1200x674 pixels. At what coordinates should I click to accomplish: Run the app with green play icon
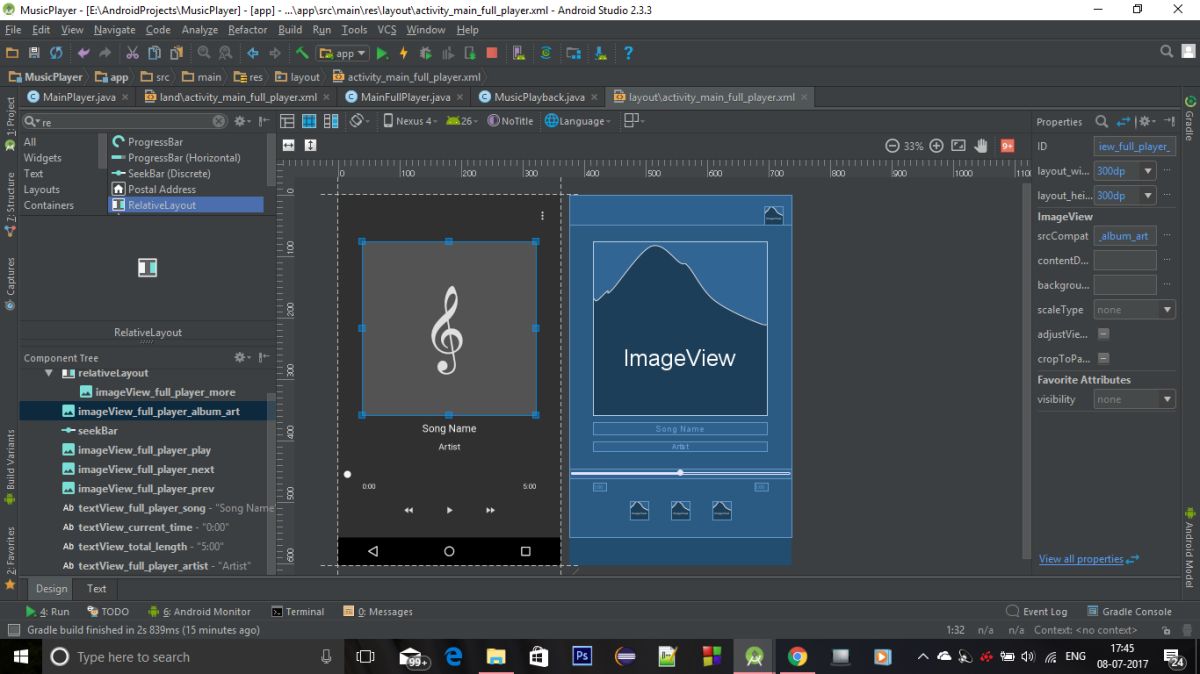point(382,53)
